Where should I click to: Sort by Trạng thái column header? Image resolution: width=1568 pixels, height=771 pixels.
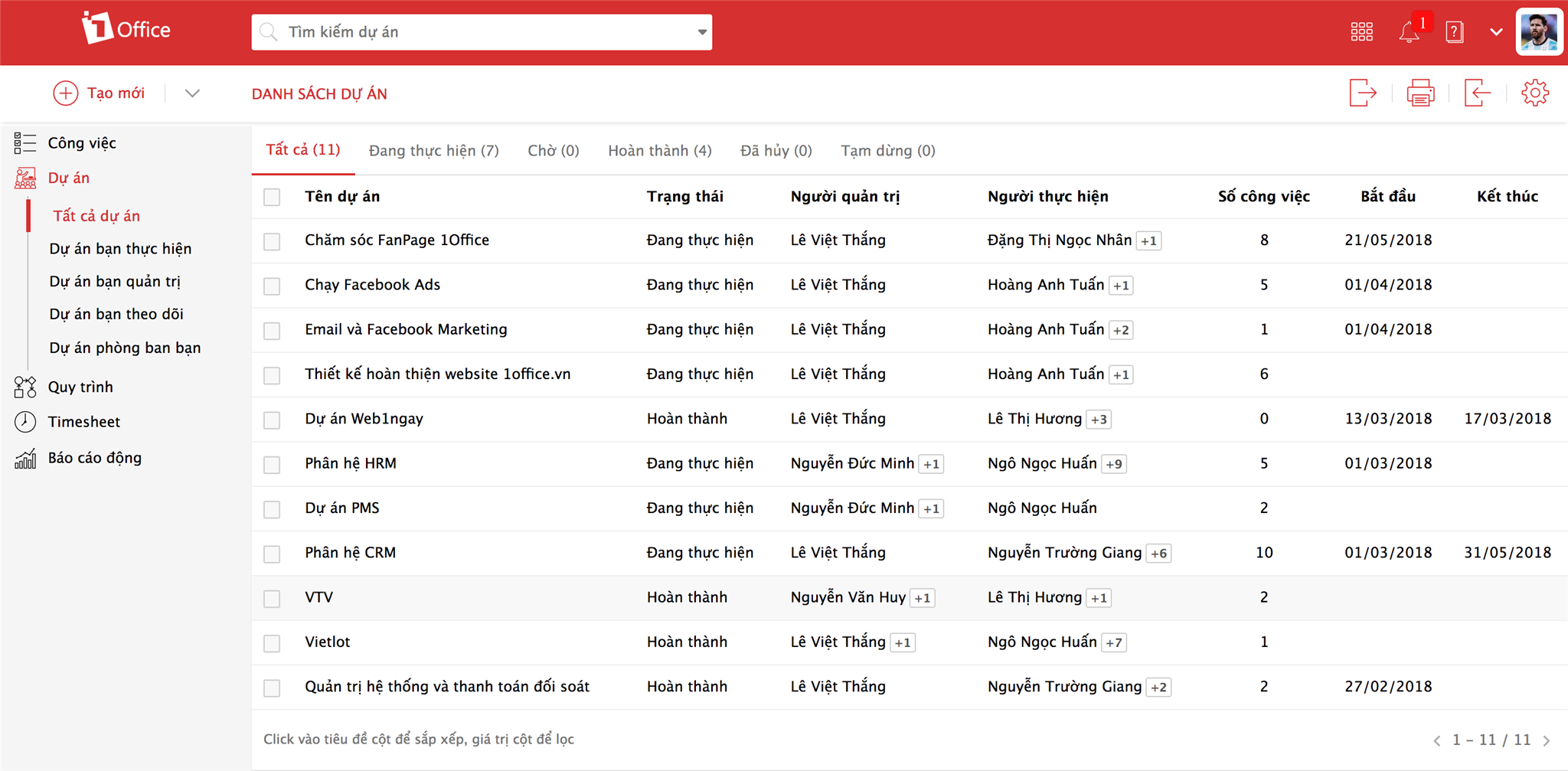coord(685,197)
